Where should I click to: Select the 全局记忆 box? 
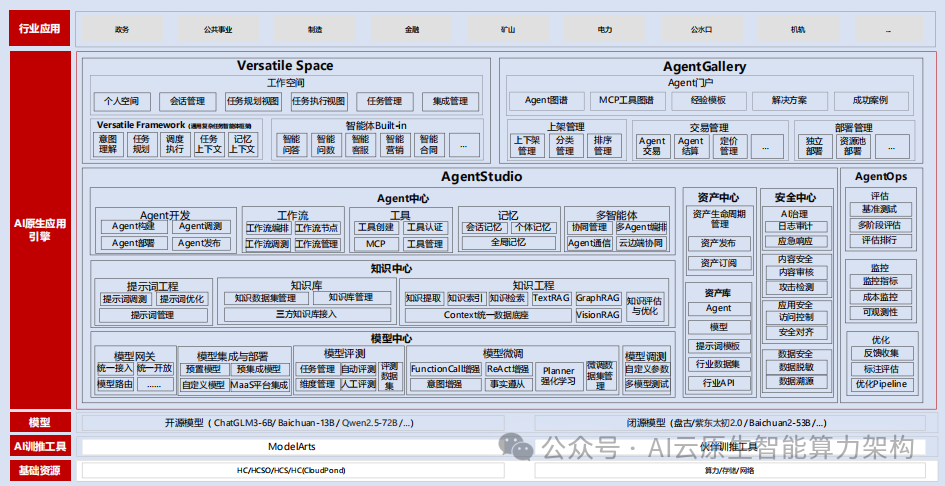coord(508,243)
